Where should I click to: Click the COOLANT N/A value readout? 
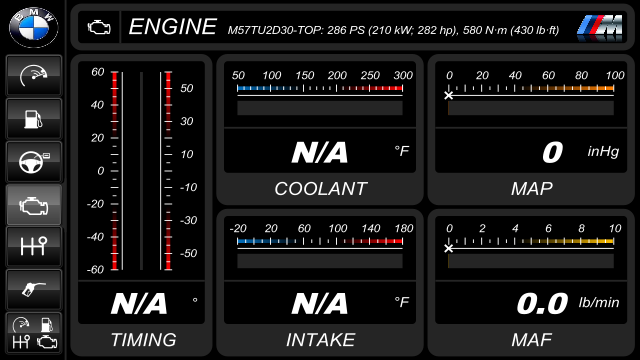point(320,151)
